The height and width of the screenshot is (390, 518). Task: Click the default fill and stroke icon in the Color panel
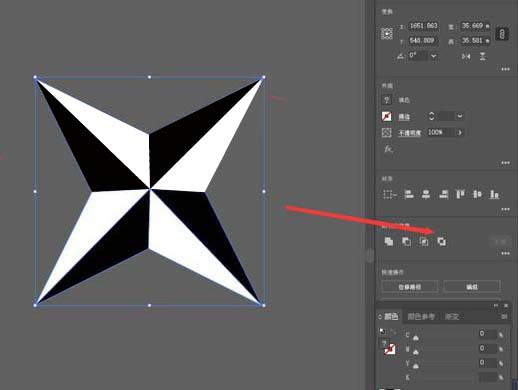point(382,331)
